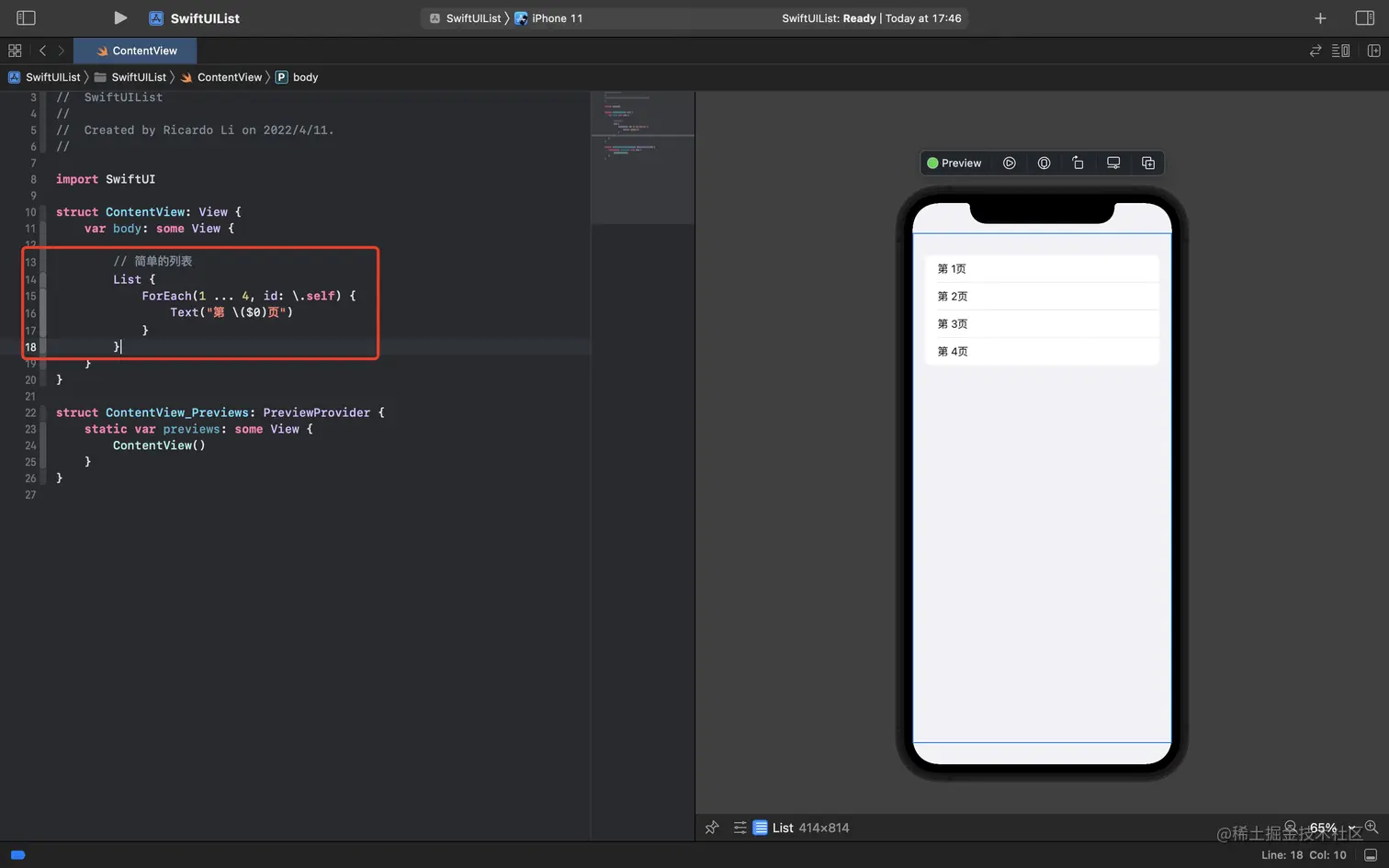Screen dimensions: 1389x868
Task: Click the blue debug filter indicator
Action: click(17, 855)
